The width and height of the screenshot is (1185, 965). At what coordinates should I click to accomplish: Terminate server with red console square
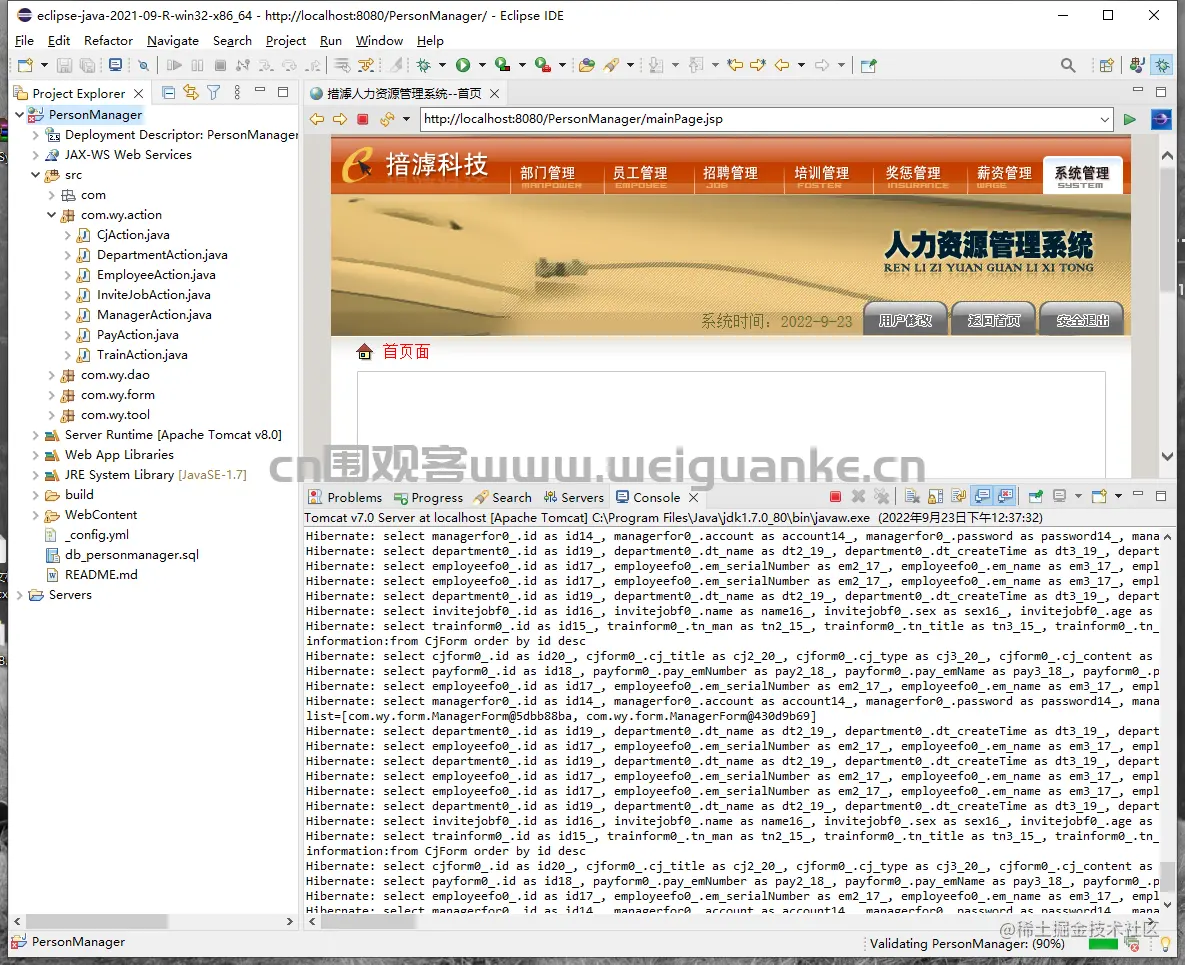[x=835, y=496]
